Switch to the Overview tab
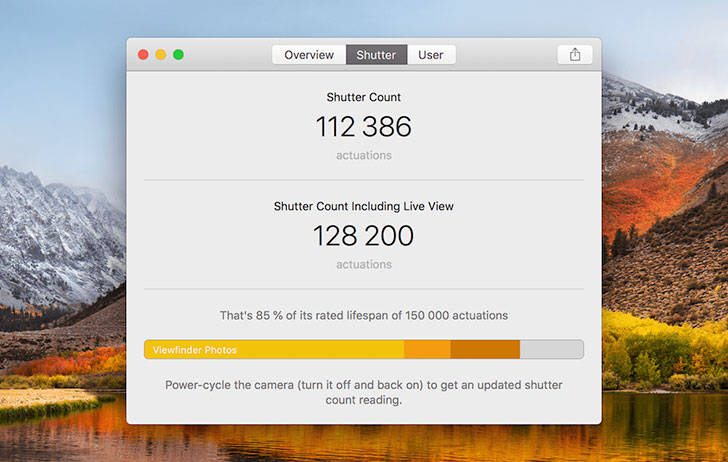Screen dimensions: 728x462 click(x=309, y=55)
